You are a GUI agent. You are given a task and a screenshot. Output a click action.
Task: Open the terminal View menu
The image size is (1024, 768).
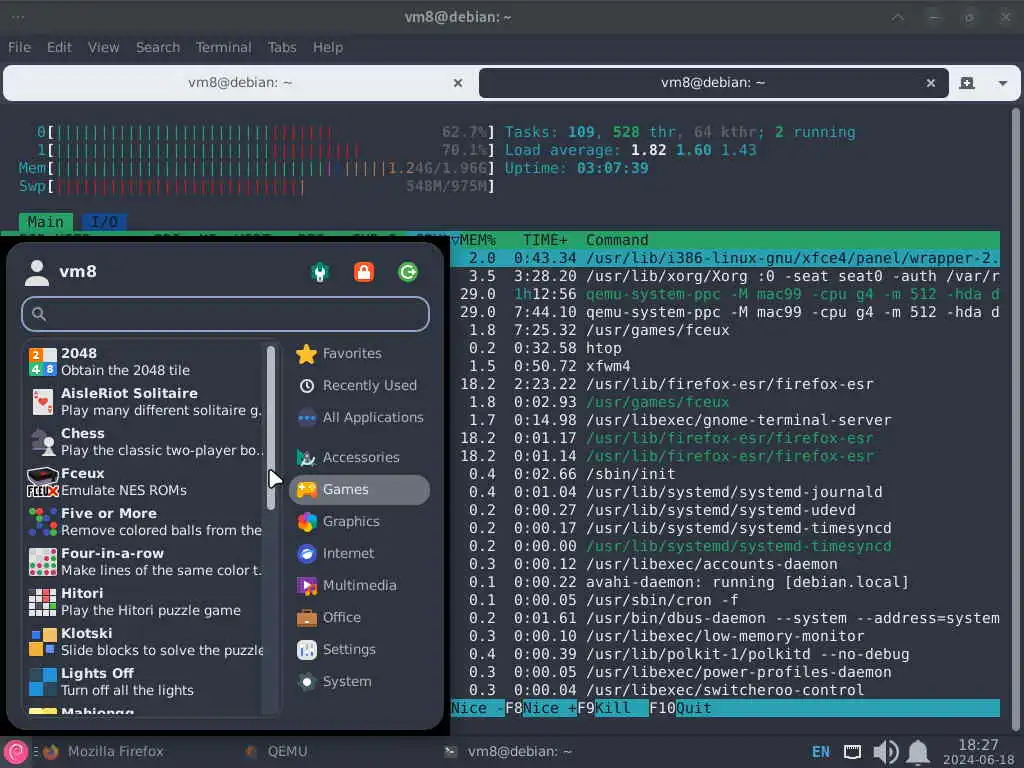(104, 48)
